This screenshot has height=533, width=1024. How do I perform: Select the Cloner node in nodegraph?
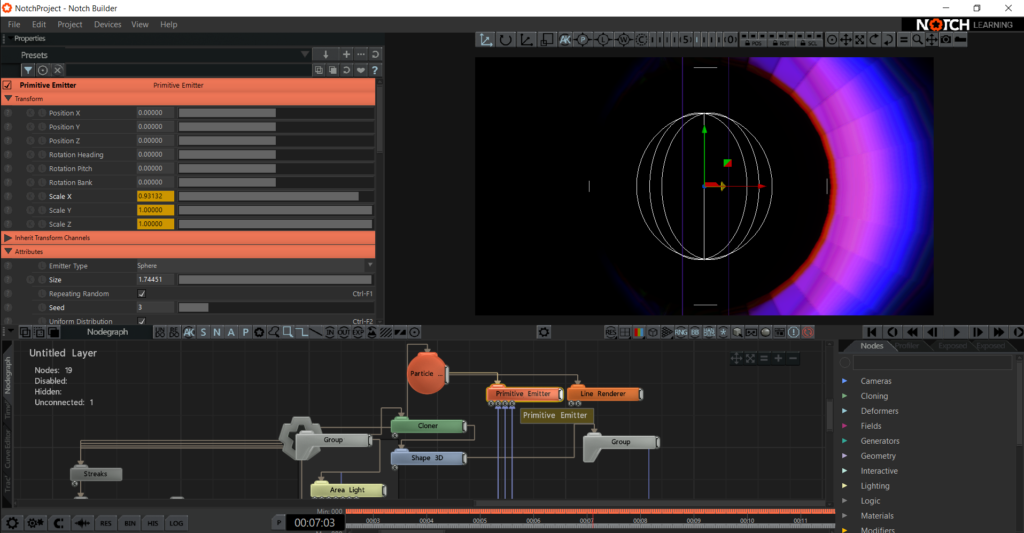428,426
